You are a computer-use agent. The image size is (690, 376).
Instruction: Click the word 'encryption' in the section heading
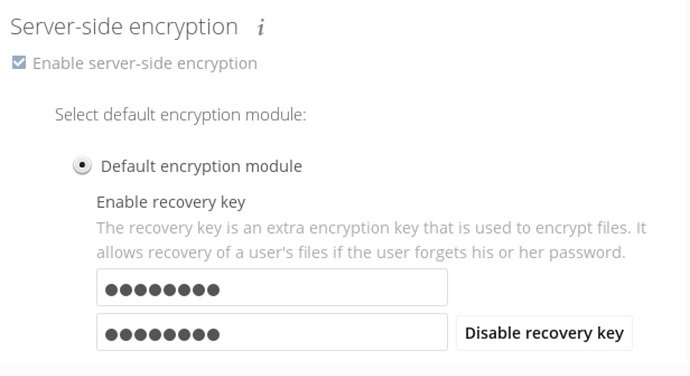click(184, 28)
